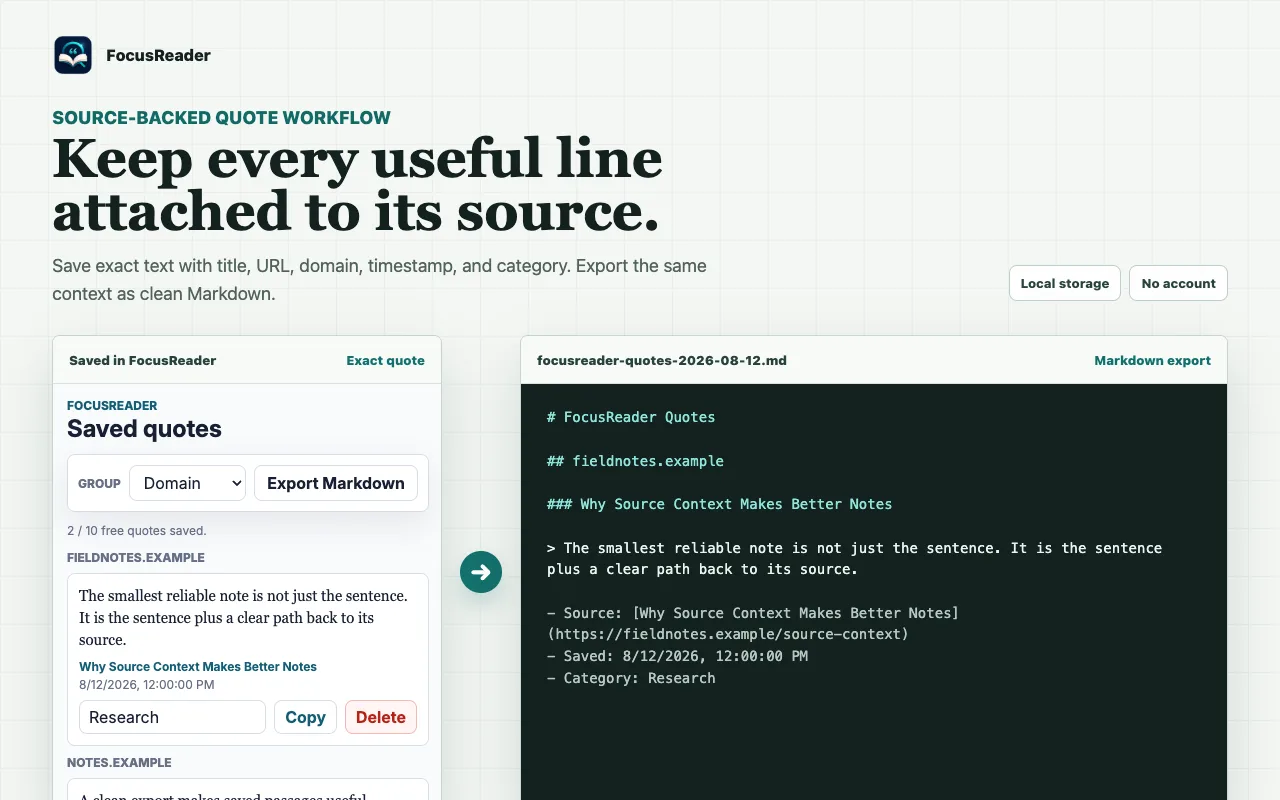Click the '# FocusReader Quotes' line in export
Viewport: 1280px width, 800px height.
point(631,417)
